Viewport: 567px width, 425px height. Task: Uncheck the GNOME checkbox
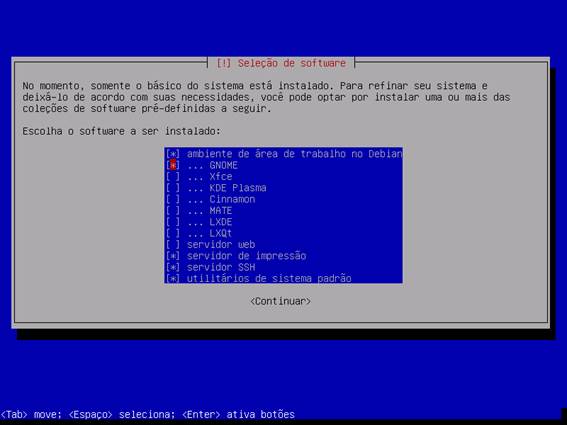coord(173,165)
